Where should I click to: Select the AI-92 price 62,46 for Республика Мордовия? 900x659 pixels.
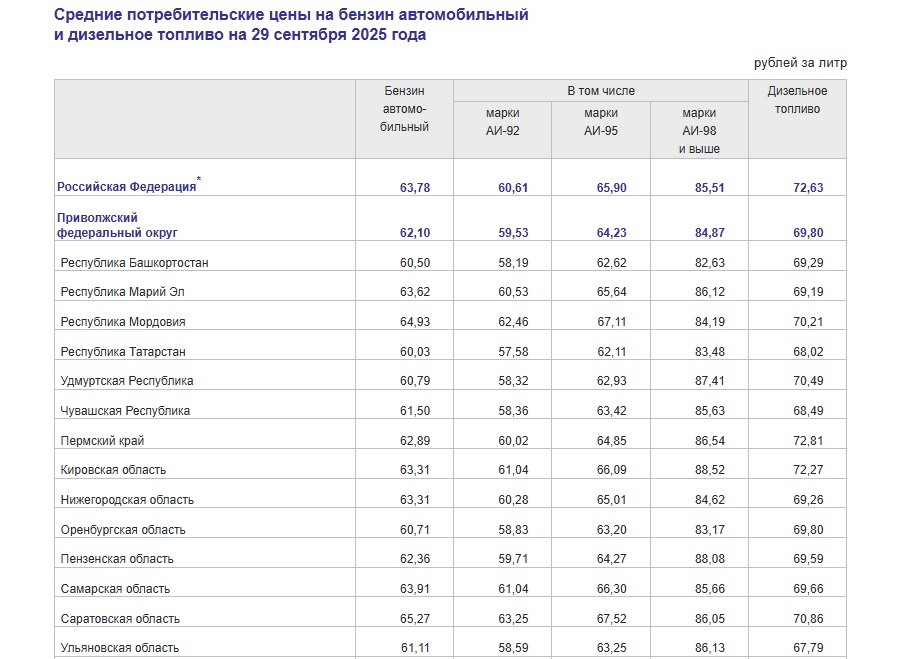pos(512,322)
